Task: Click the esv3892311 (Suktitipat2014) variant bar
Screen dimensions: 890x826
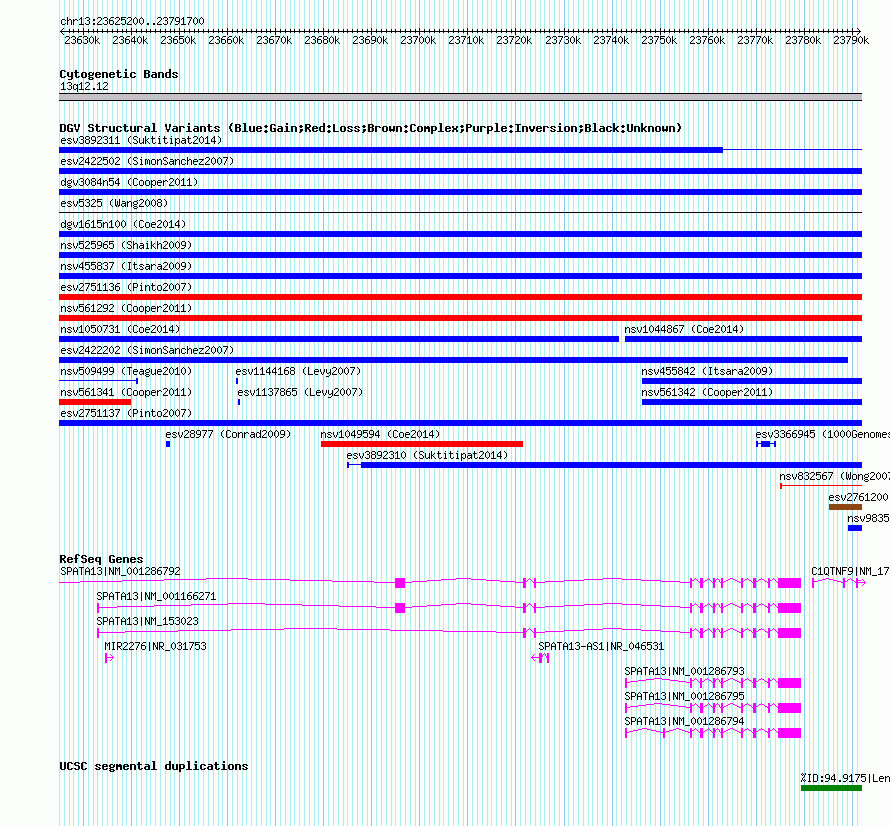Action: pyautogui.click(x=460, y=150)
